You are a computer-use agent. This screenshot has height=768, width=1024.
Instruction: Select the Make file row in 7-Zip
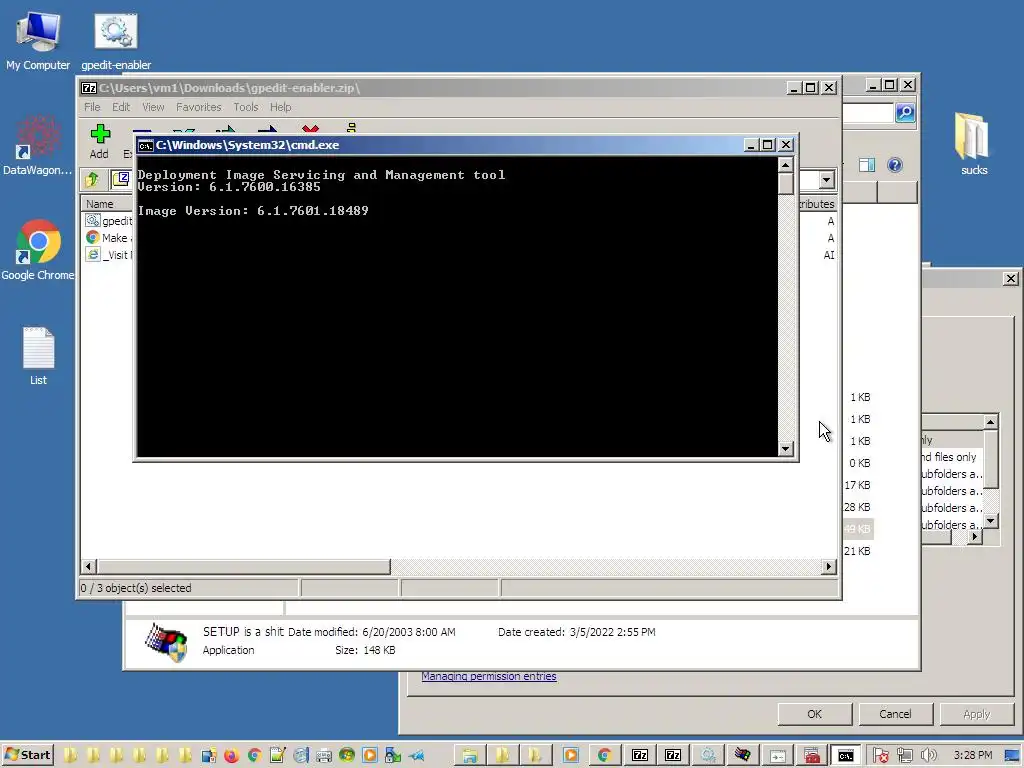(109, 238)
